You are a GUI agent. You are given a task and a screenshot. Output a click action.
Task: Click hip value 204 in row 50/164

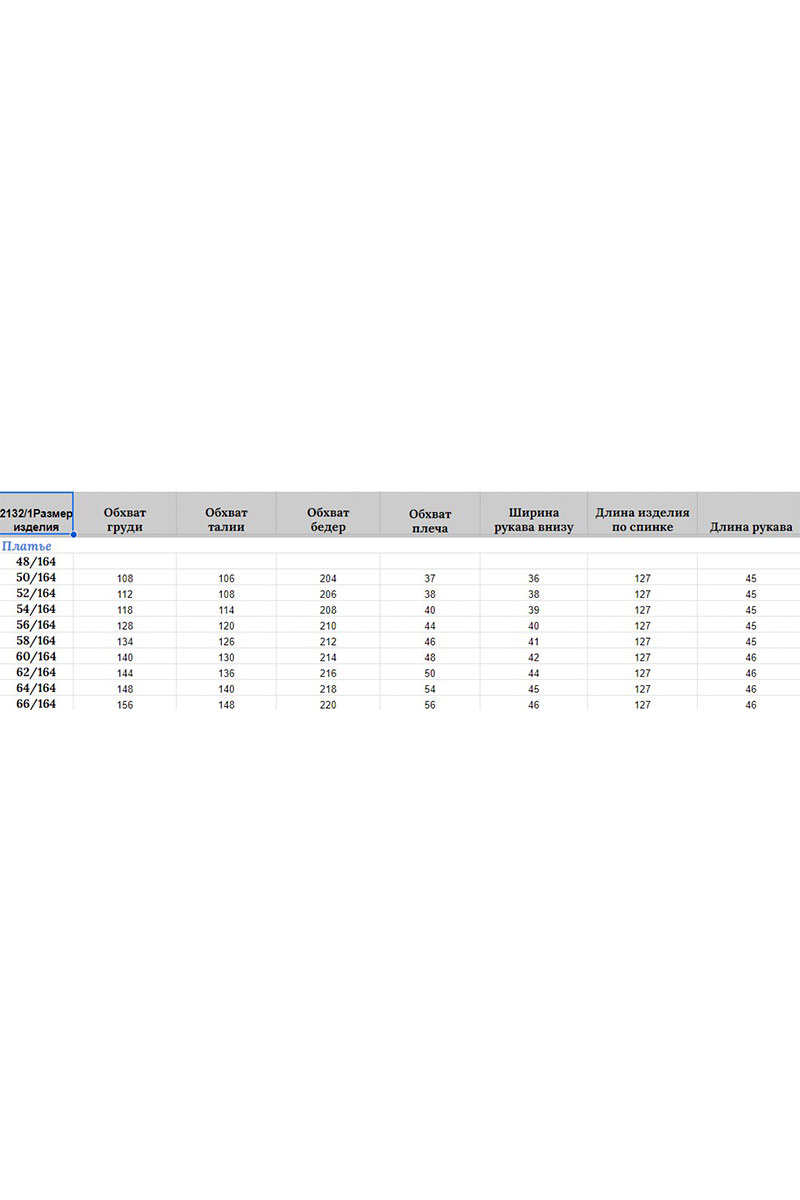(328, 579)
